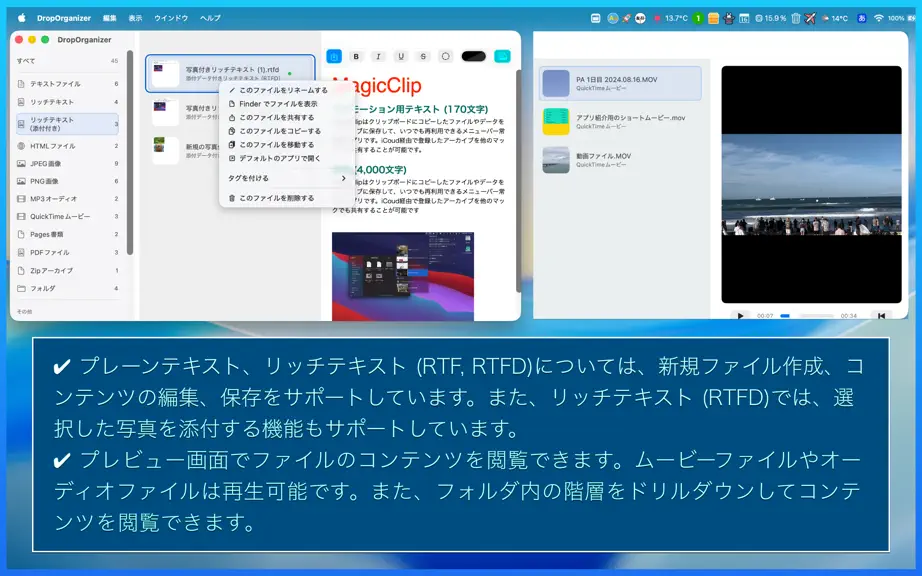Click the play button under video
Viewport: 922px width, 576px height.
click(x=740, y=316)
